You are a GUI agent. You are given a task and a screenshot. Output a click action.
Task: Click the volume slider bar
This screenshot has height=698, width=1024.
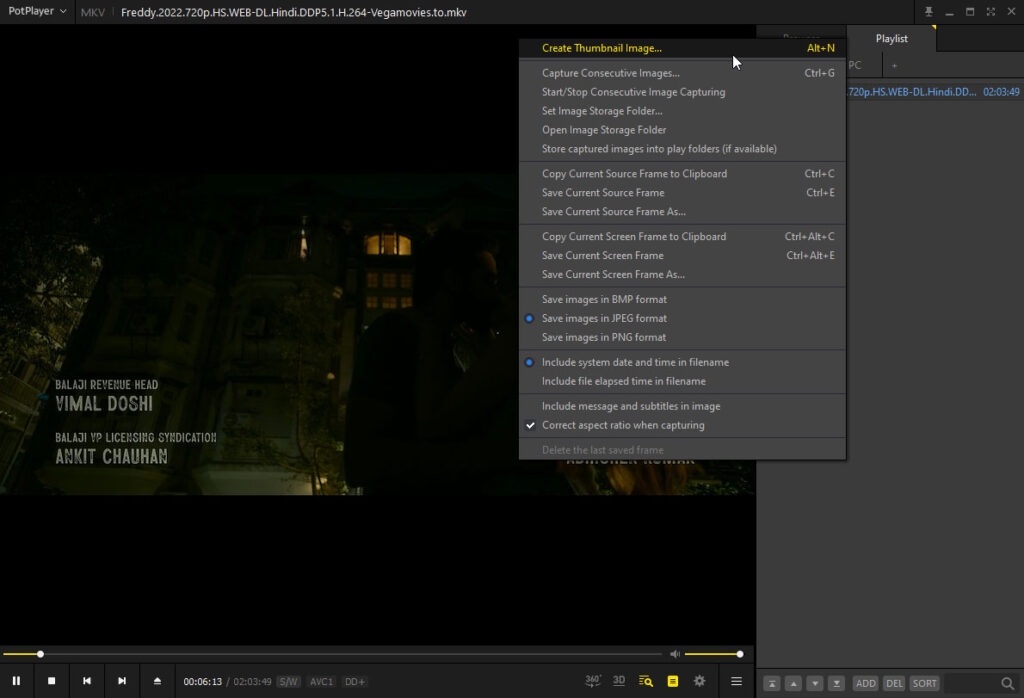point(712,654)
